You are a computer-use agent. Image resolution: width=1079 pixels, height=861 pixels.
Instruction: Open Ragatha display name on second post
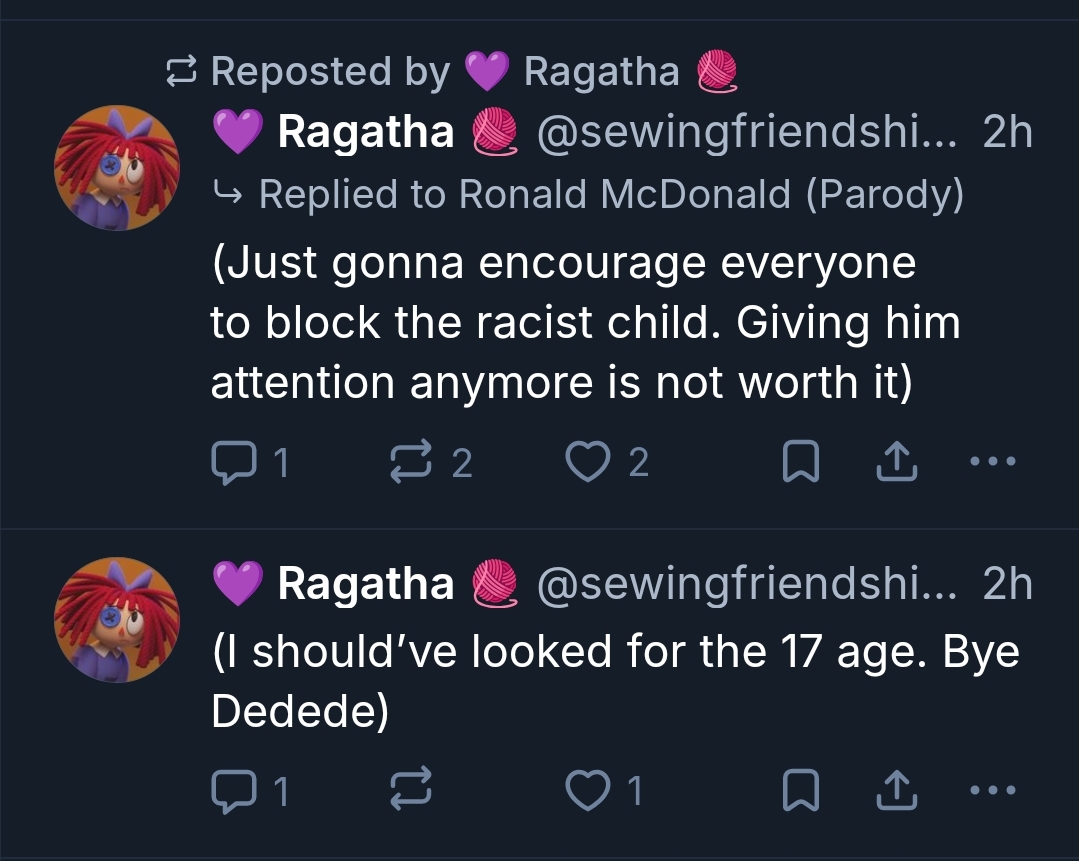pyautogui.click(x=365, y=584)
